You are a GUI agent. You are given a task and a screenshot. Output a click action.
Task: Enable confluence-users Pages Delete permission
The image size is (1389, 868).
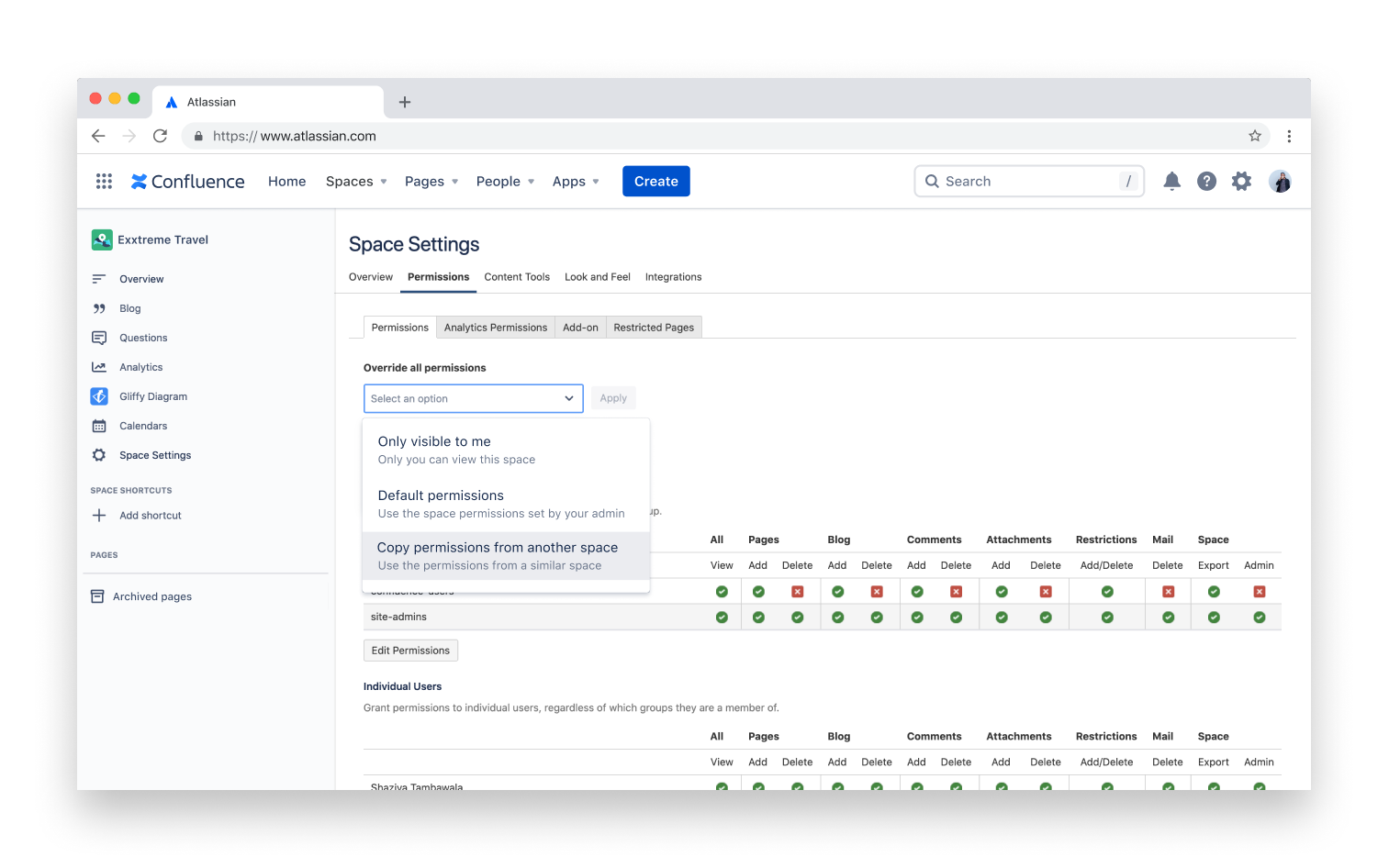pyautogui.click(x=797, y=591)
